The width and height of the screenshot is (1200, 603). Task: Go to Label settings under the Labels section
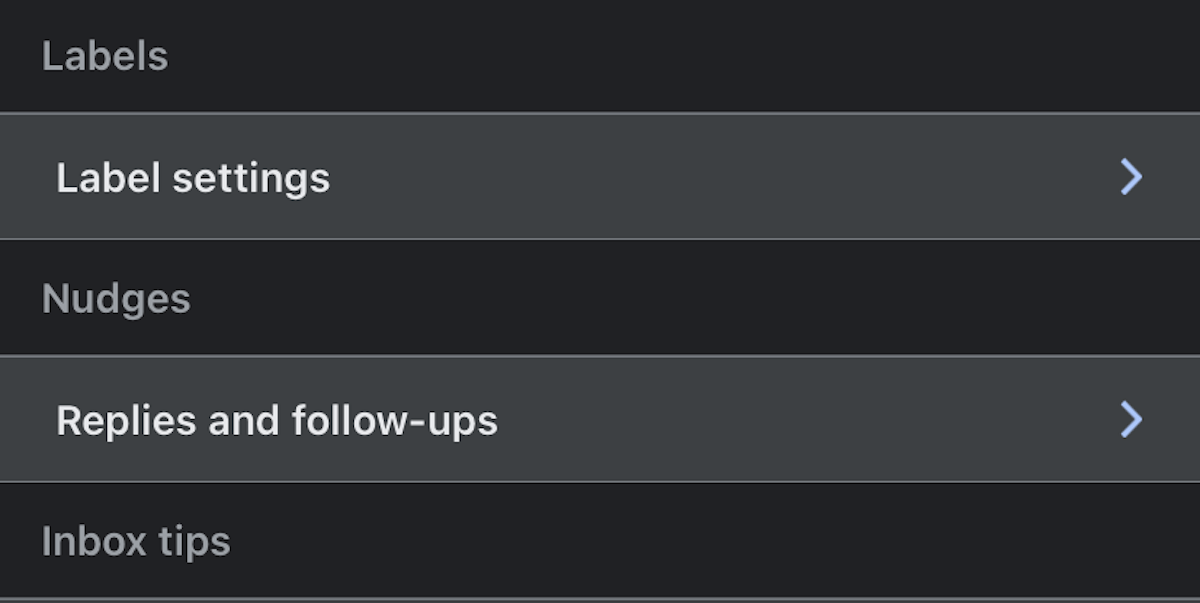click(193, 178)
